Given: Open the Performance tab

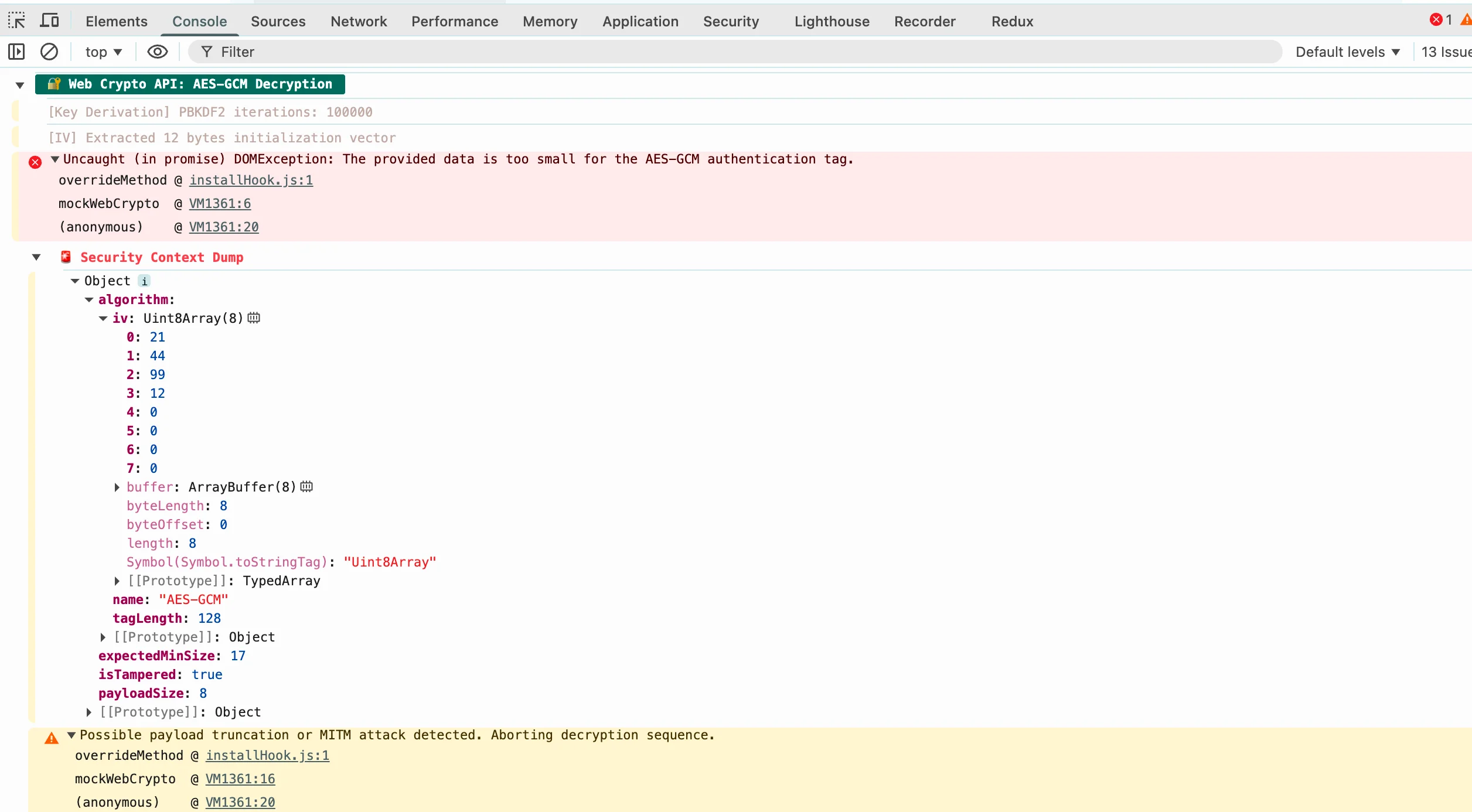Looking at the screenshot, I should point(455,21).
